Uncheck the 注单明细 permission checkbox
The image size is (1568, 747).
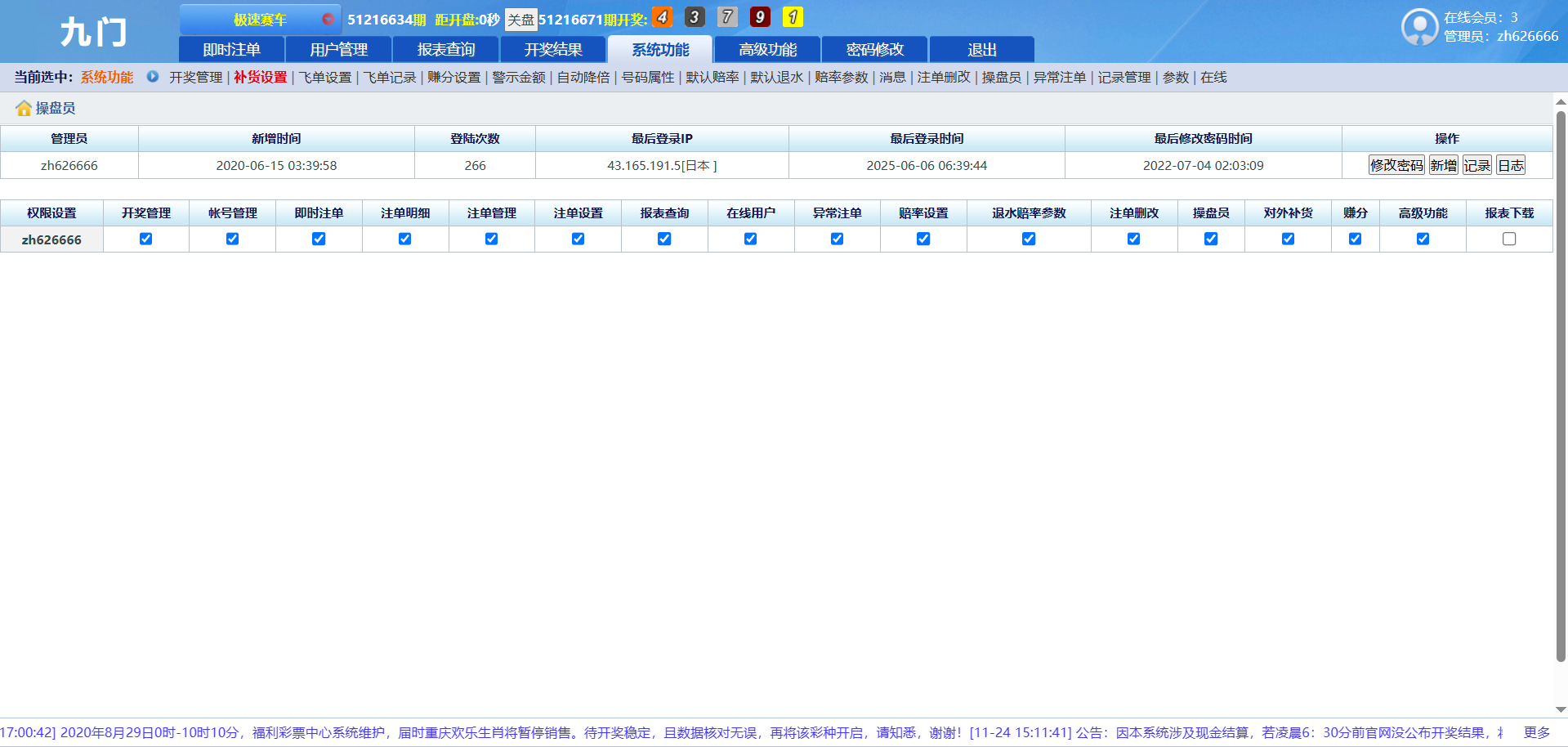point(405,239)
